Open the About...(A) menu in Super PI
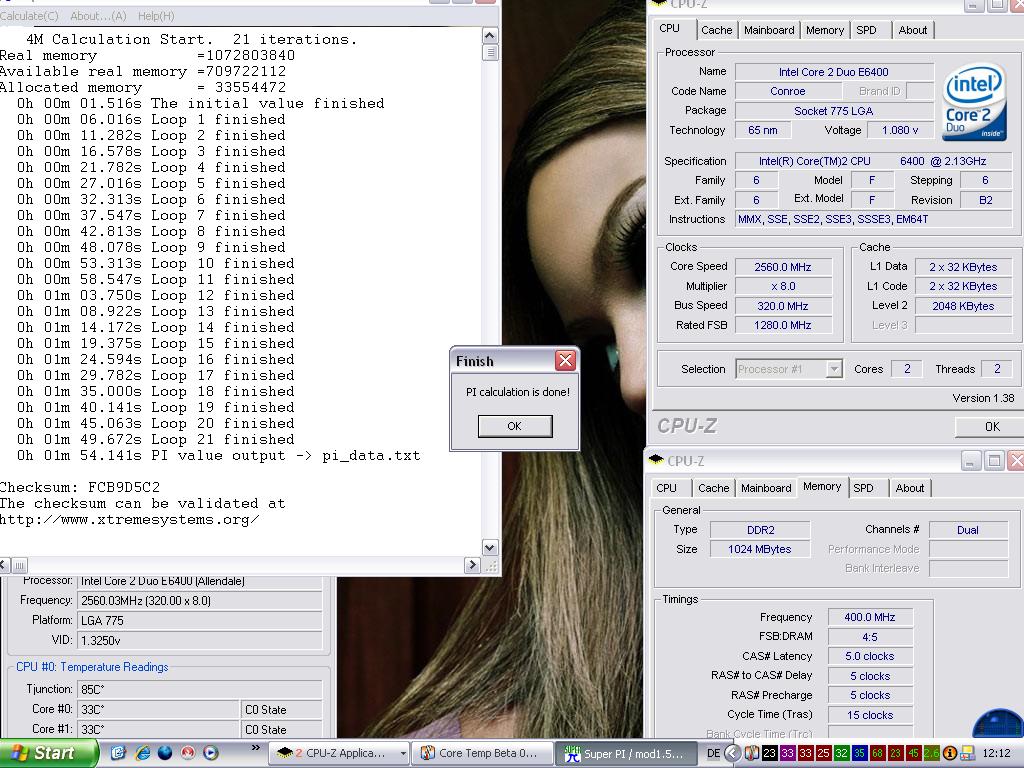This screenshot has width=1024, height=768. 98,16
